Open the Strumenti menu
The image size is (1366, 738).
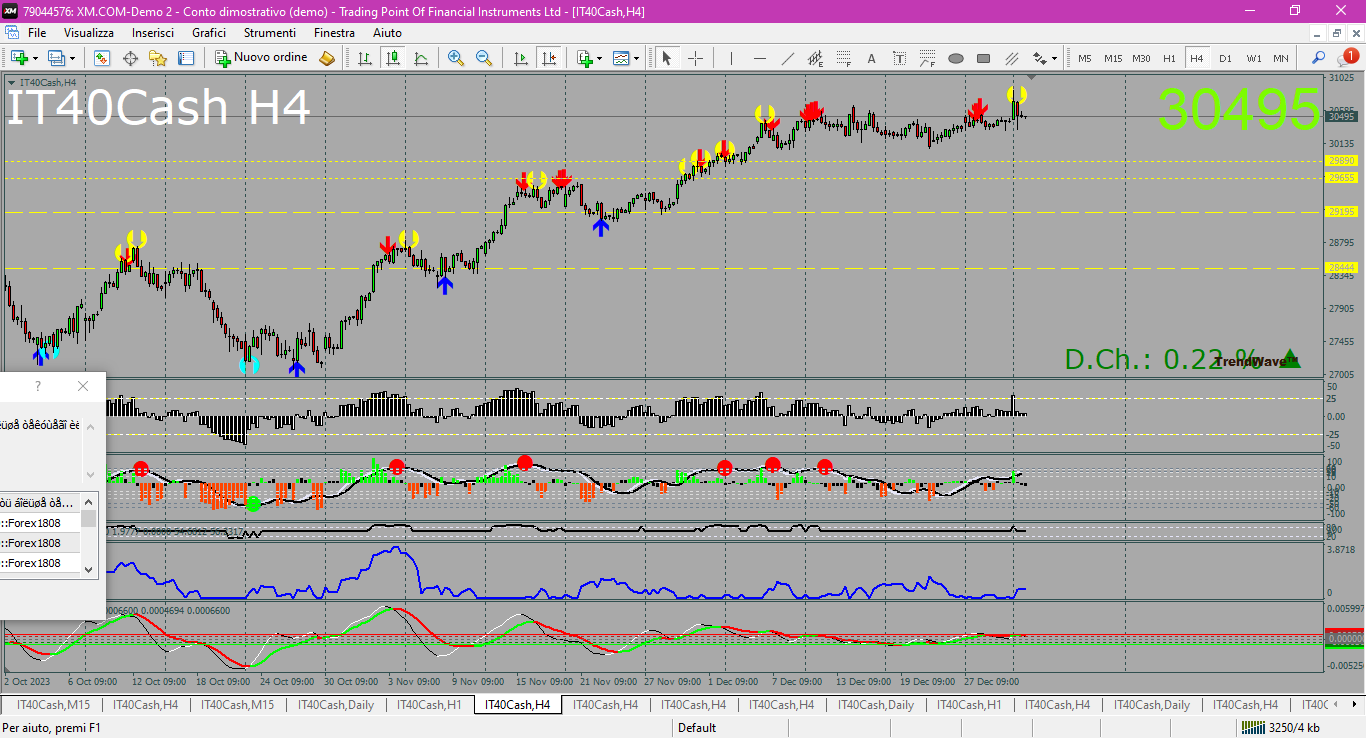(270, 33)
